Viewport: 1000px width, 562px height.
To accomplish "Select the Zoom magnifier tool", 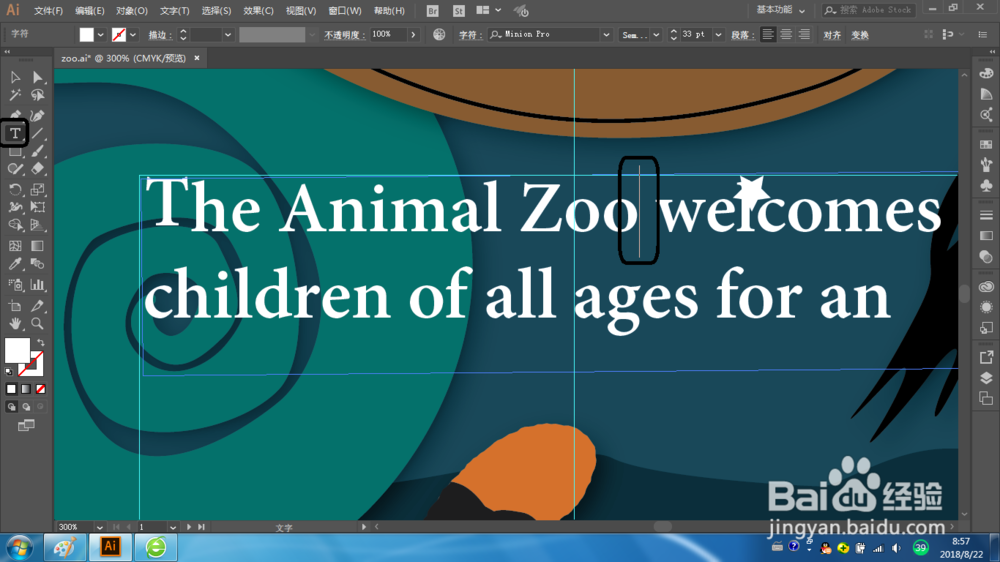I will pos(38,324).
